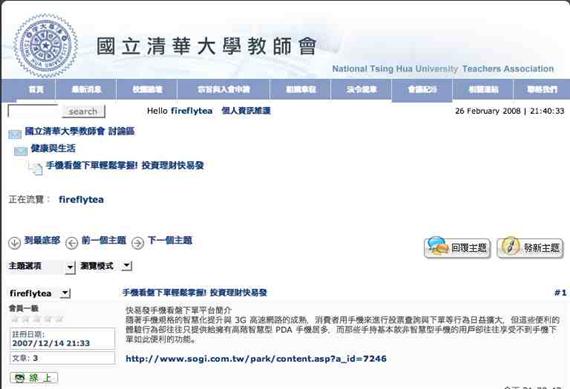
Task: Click the down-arrow circle icon for 到最底部
Action: pyautogui.click(x=15, y=243)
